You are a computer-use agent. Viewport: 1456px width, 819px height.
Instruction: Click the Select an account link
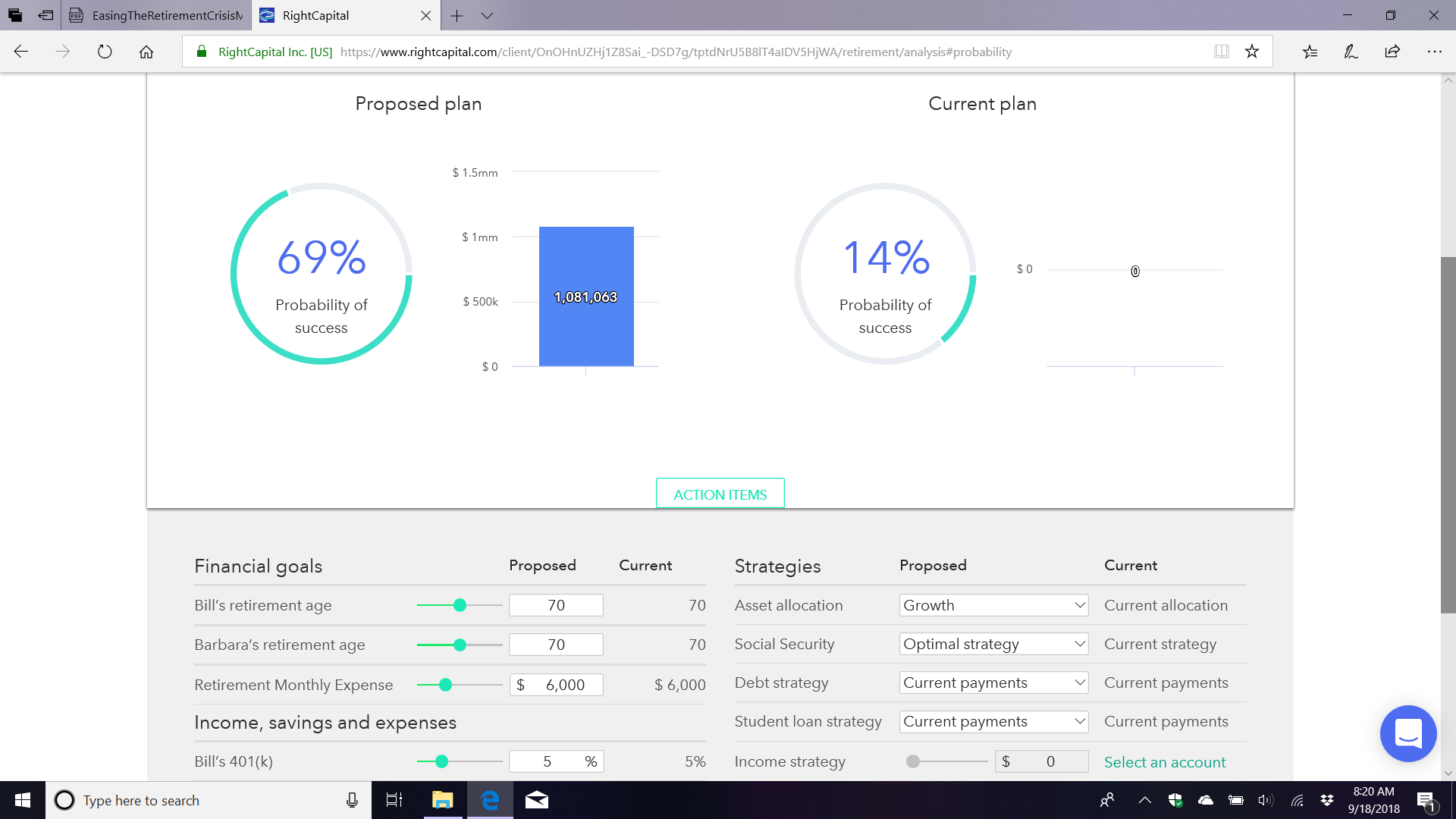click(x=1164, y=762)
